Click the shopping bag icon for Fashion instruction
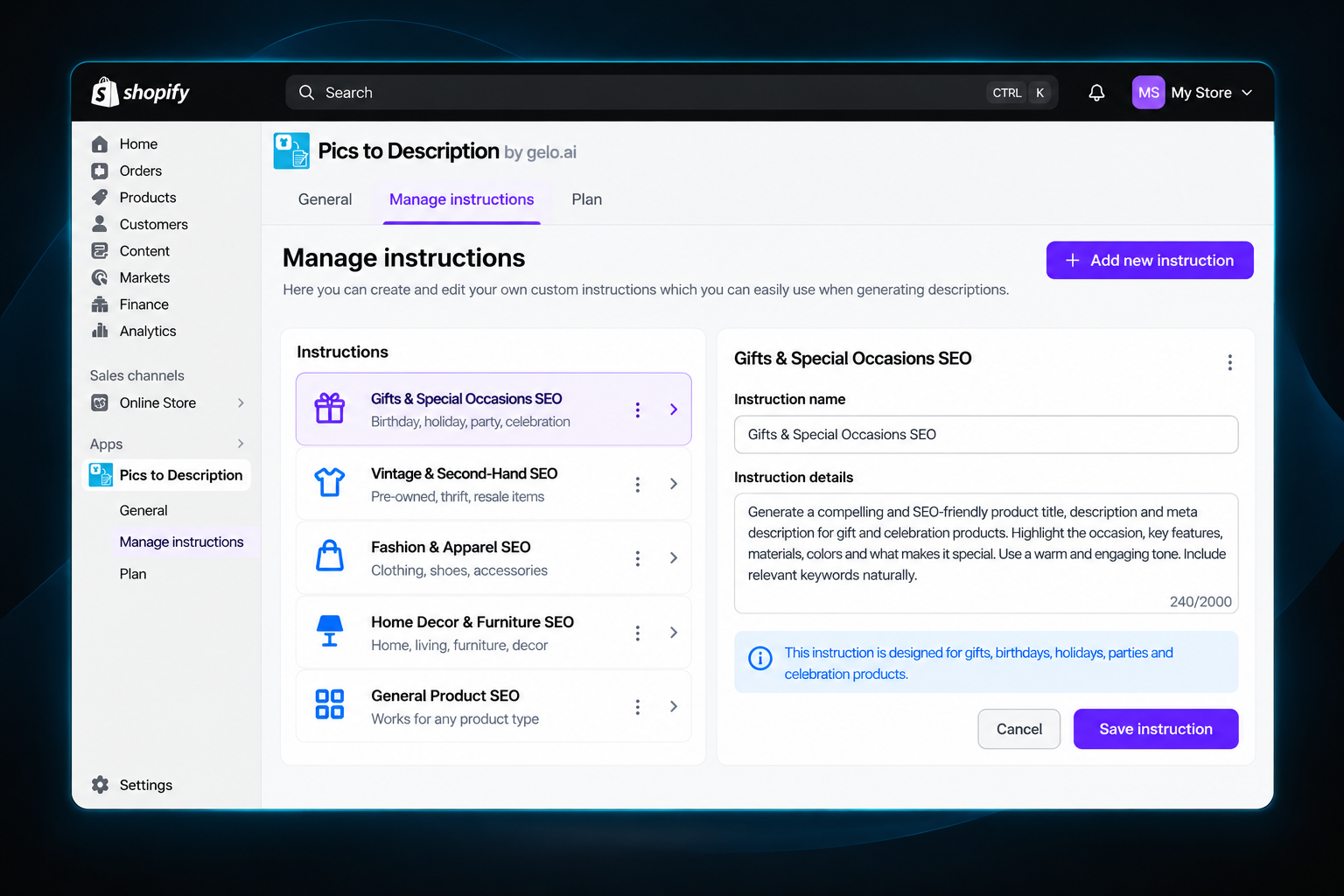The image size is (1344, 896). click(x=330, y=556)
